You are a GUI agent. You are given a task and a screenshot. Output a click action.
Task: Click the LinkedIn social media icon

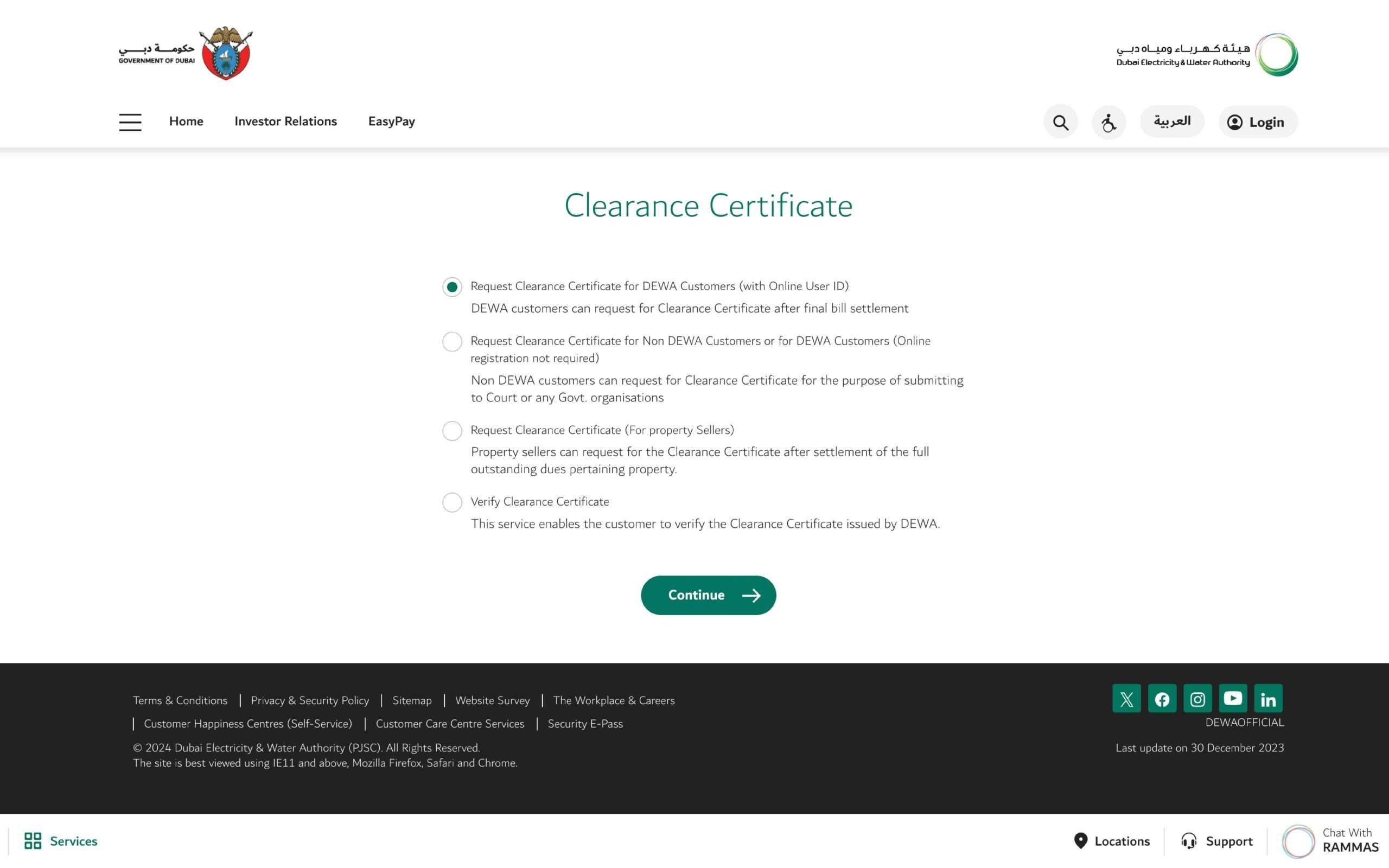tap(1268, 698)
